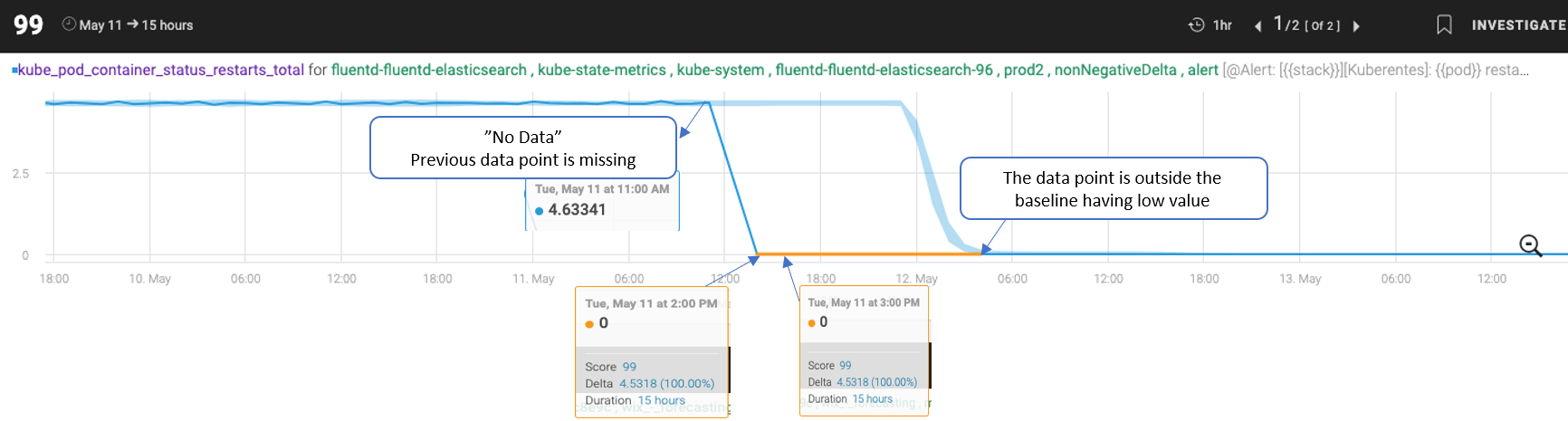
Task: Click the kube-system dimension tag
Action: 721,70
